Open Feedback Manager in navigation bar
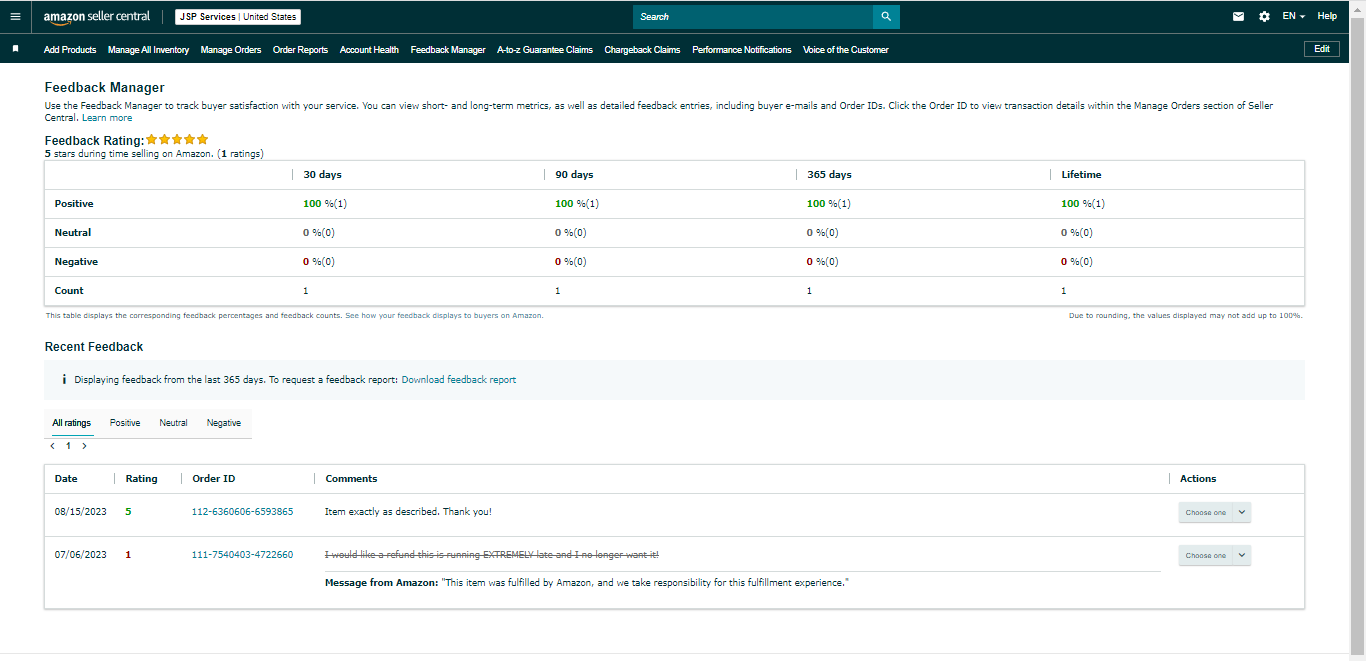1366x661 pixels. (448, 49)
